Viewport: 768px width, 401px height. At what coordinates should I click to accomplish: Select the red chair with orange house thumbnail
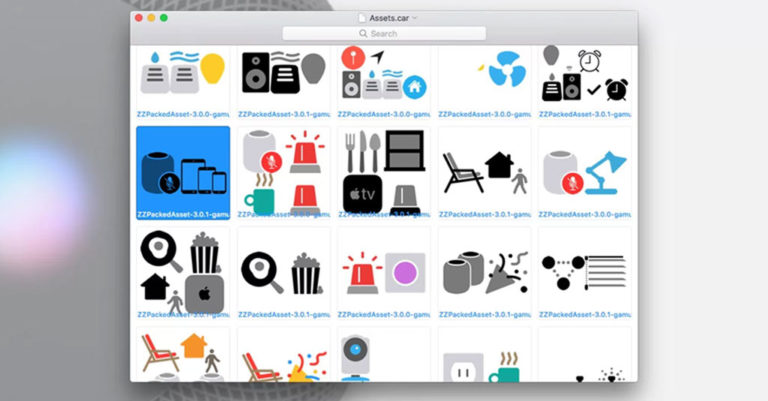pos(183,356)
